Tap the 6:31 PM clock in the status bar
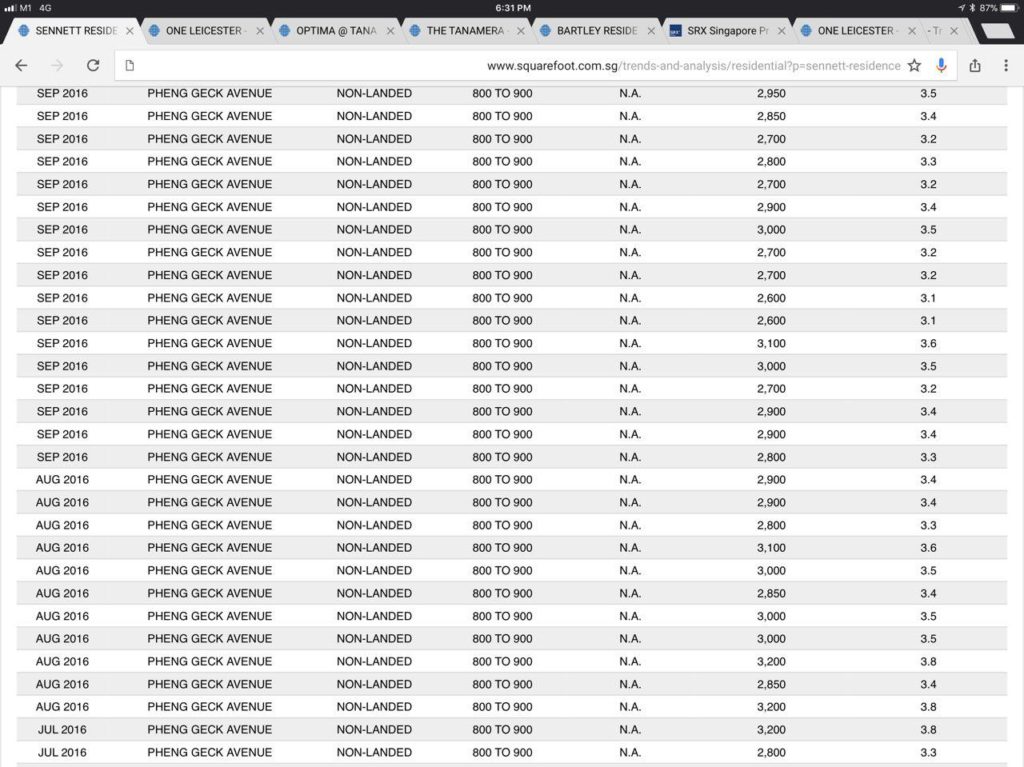Image resolution: width=1024 pixels, height=767 pixels. [513, 8]
